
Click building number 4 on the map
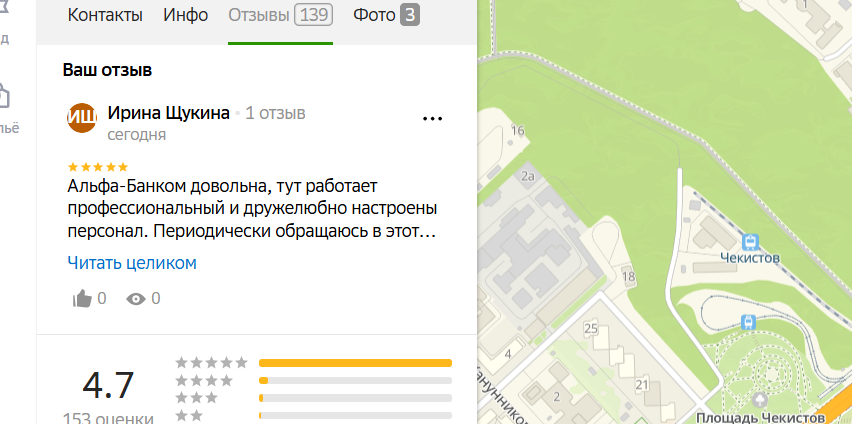click(509, 354)
